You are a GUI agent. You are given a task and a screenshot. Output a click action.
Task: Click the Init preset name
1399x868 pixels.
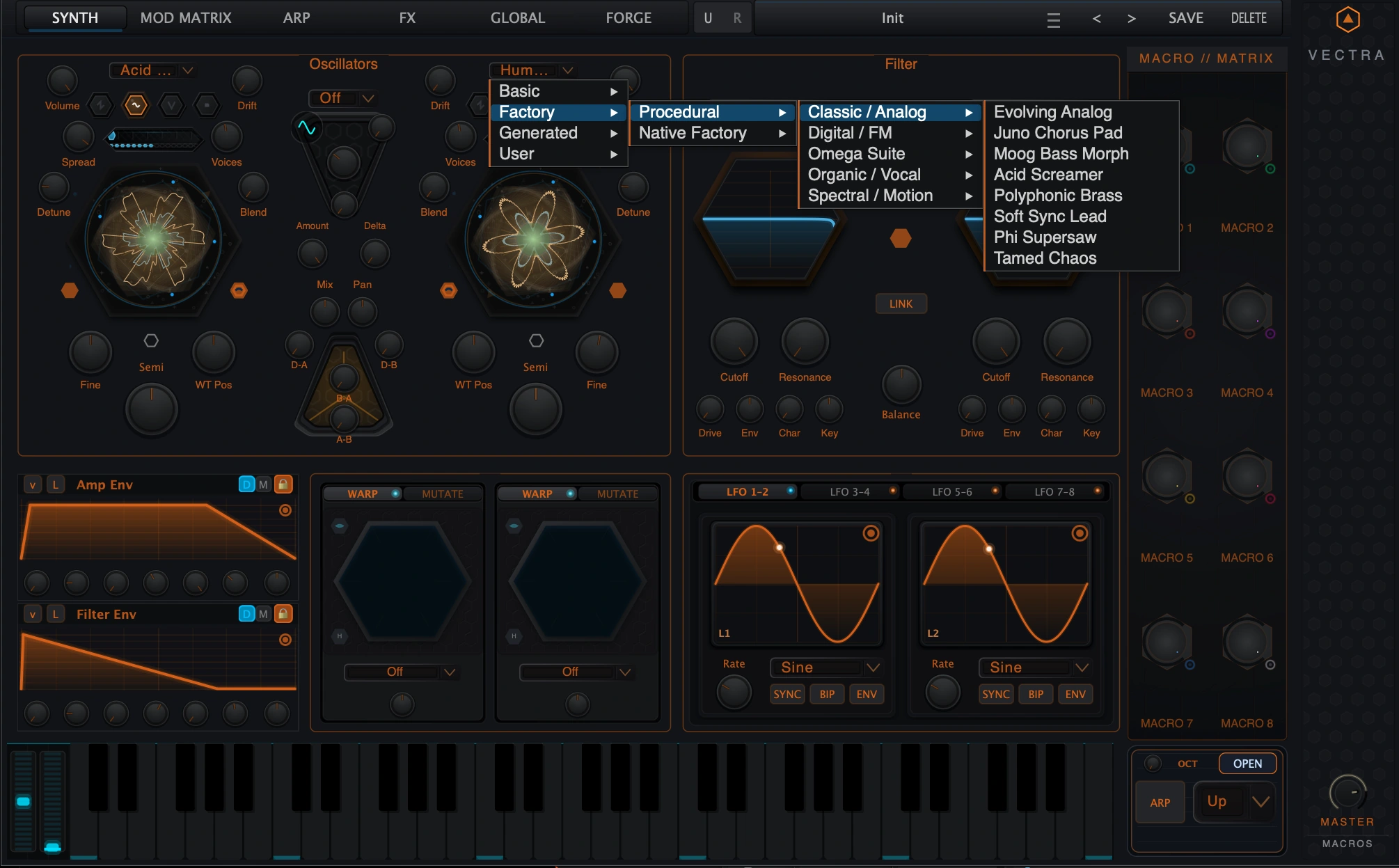coord(892,18)
